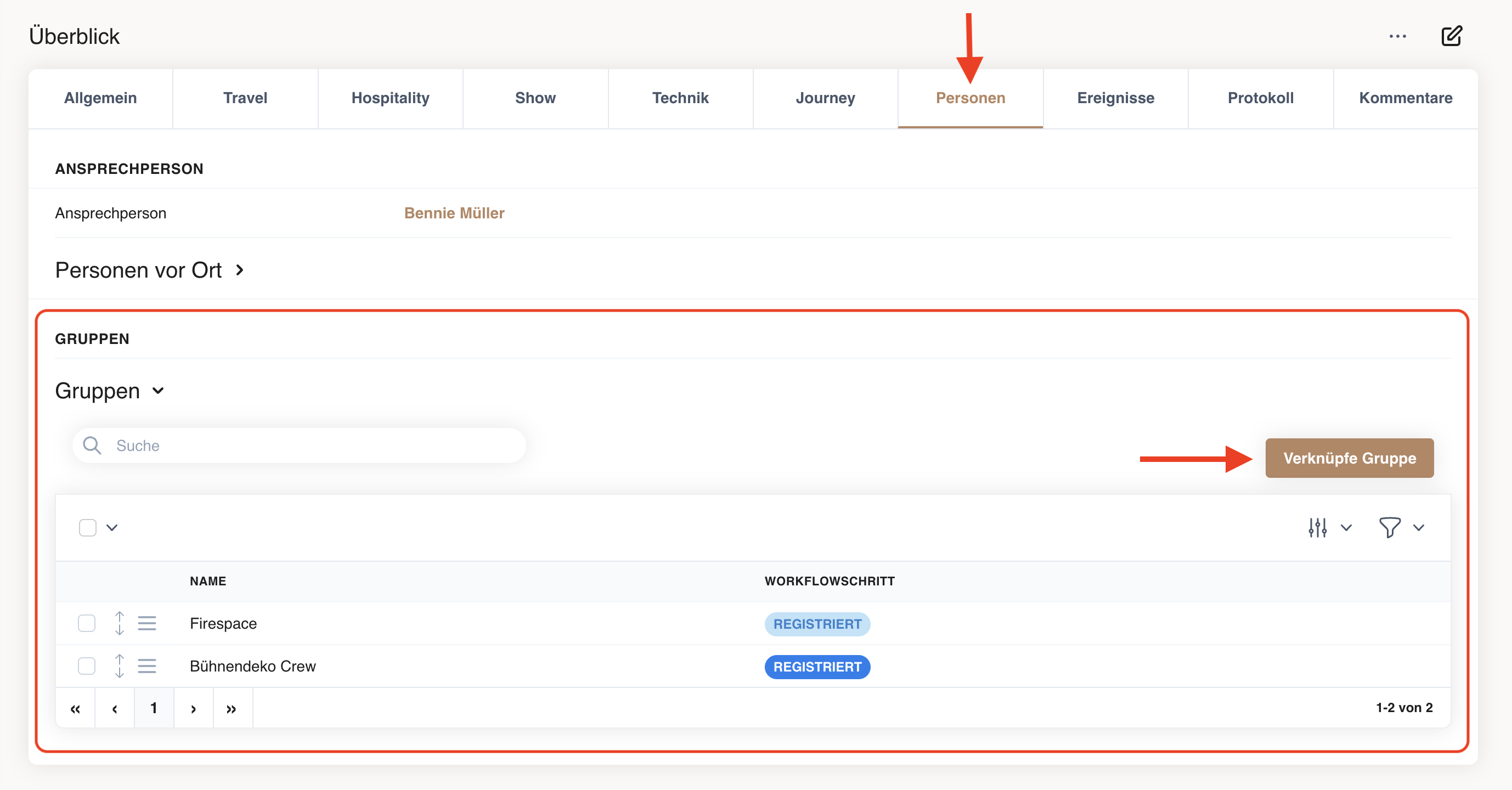Toggle the select-all checkbox in the table header
This screenshot has width=1512, height=790.
click(x=87, y=528)
